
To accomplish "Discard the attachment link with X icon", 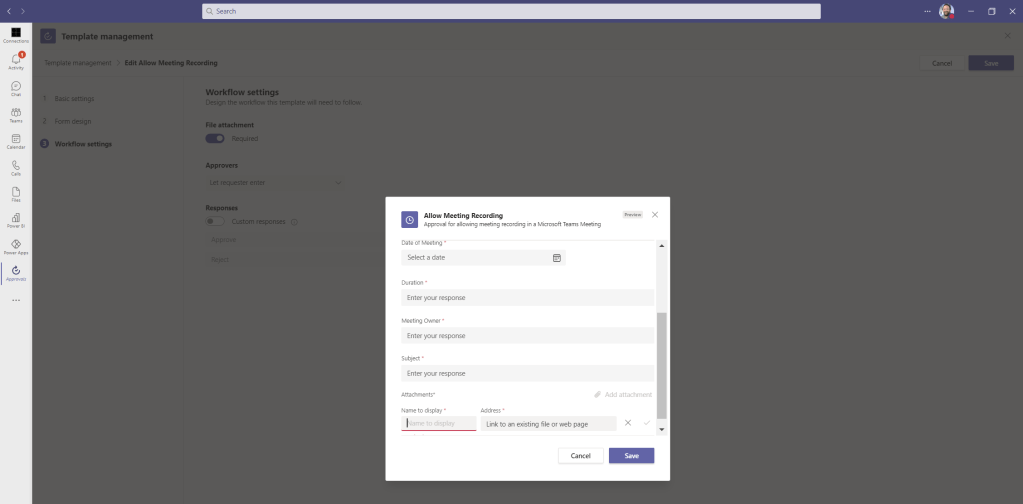I will pos(628,423).
